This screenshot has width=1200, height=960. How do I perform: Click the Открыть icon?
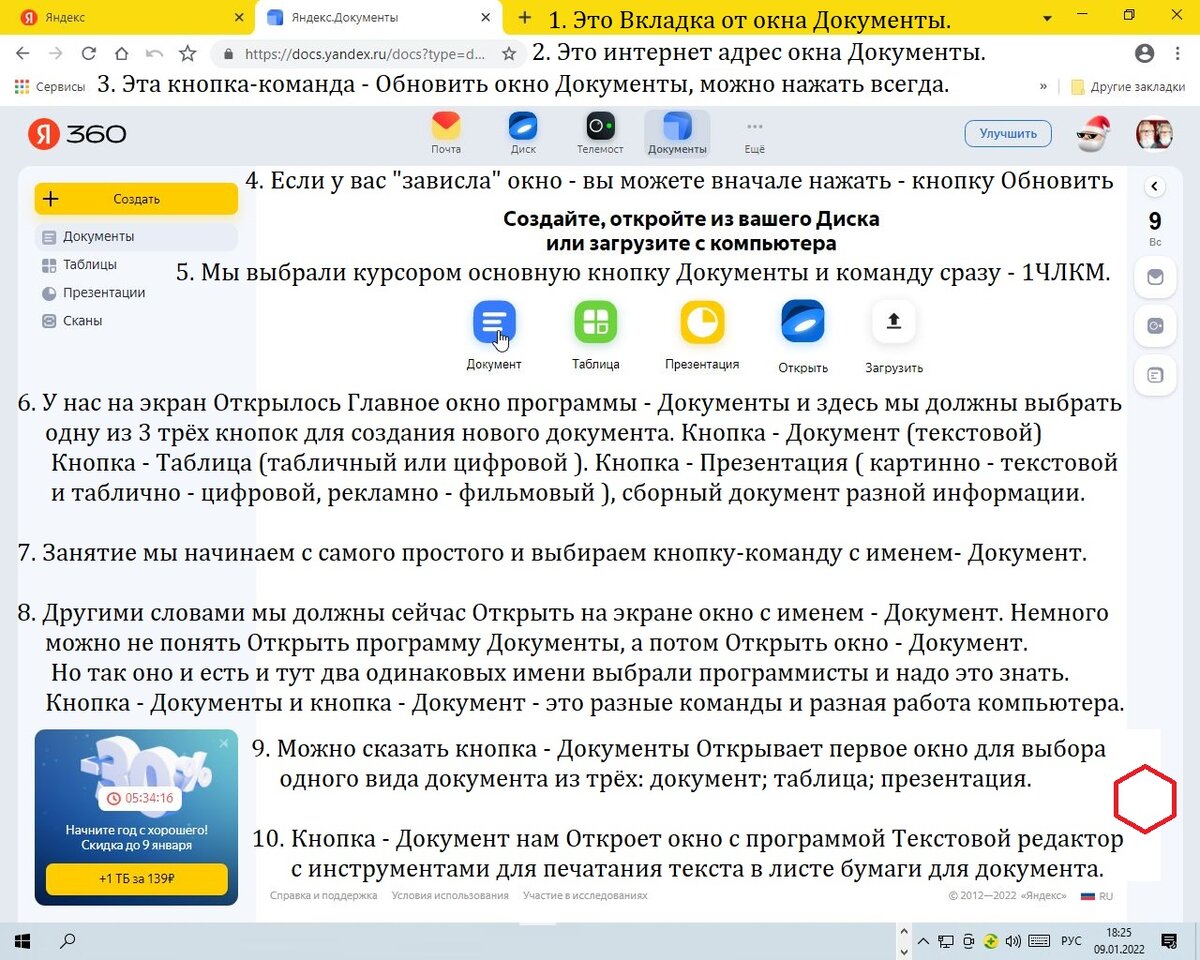[802, 322]
